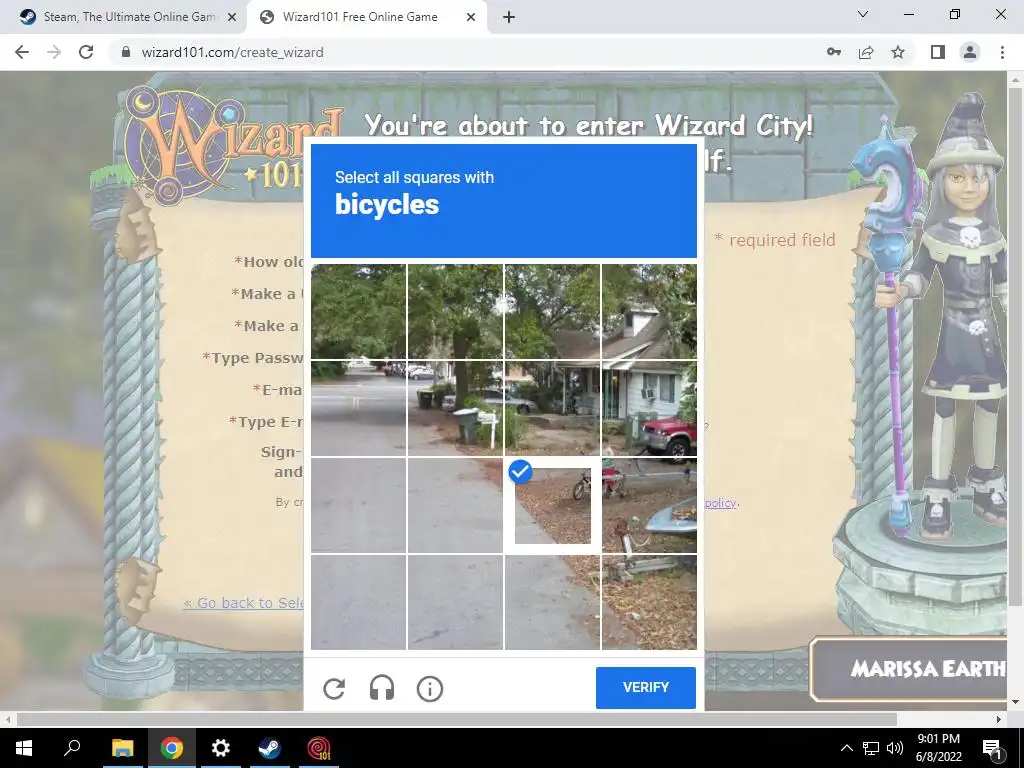The image size is (1024, 768).
Task: Reload the wizard101.com page
Action: tap(86, 52)
